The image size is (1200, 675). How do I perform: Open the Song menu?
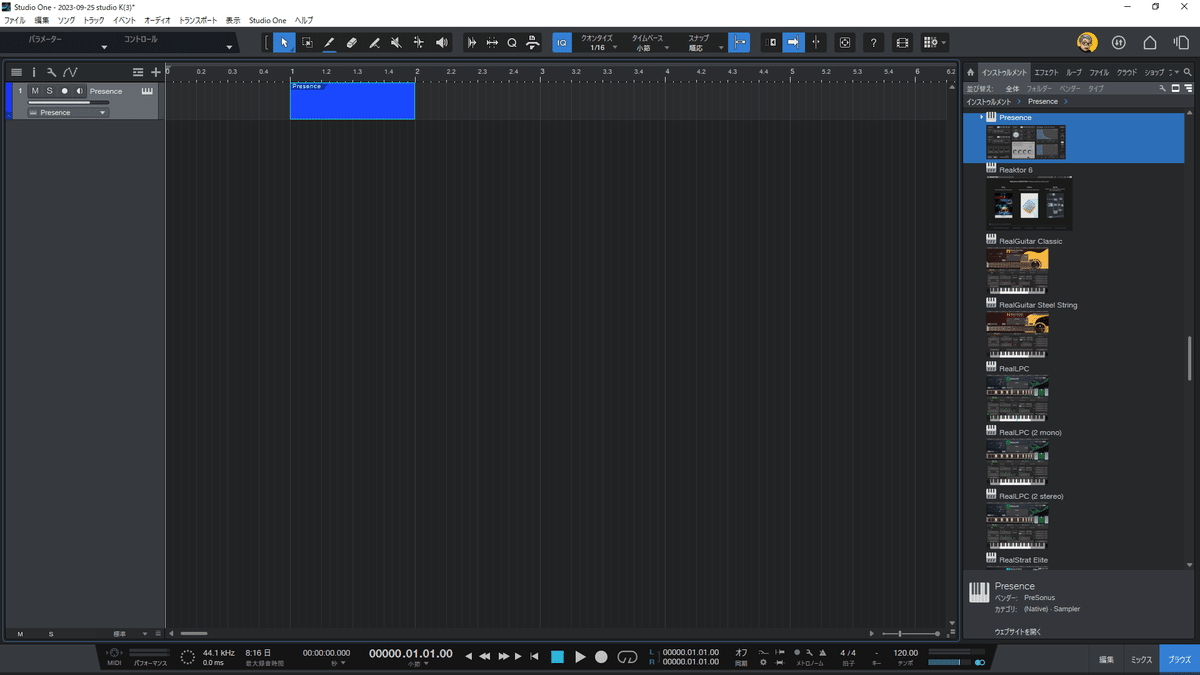(66, 20)
